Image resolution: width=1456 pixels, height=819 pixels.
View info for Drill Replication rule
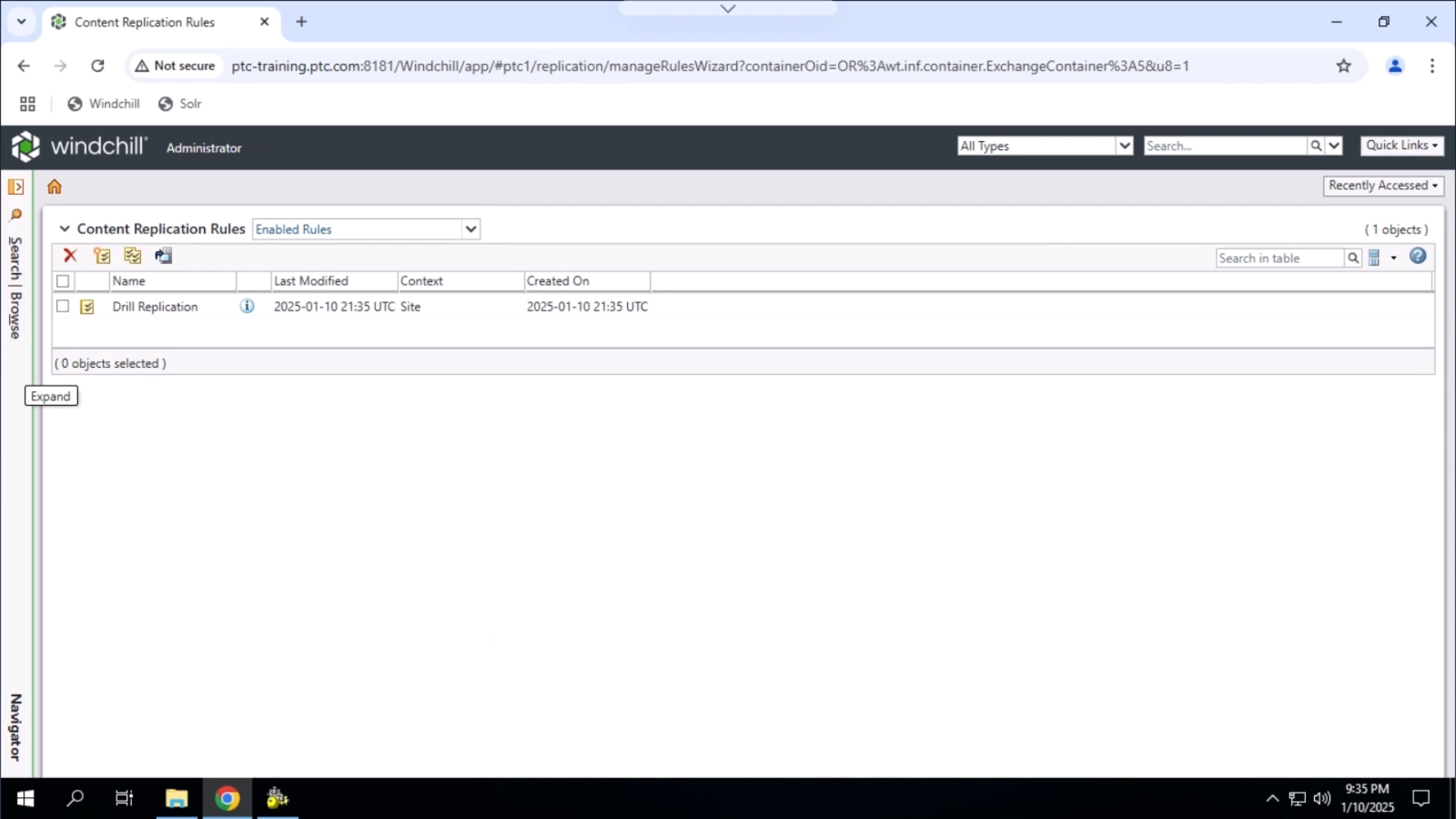(247, 306)
